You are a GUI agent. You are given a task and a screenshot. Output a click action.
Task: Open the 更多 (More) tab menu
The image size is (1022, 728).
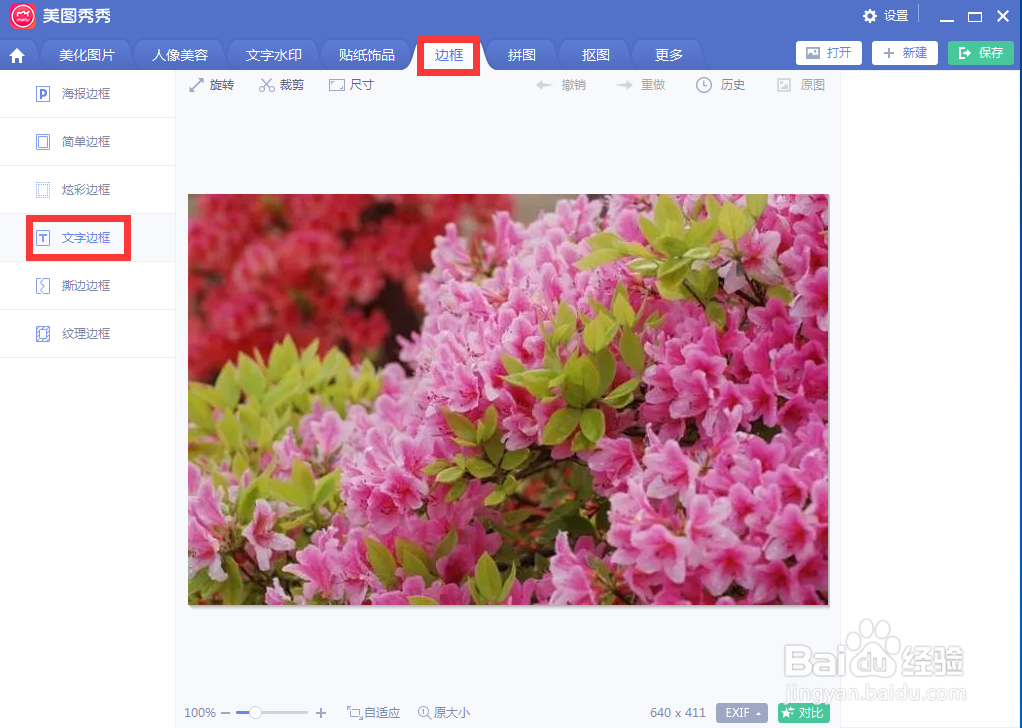point(666,54)
